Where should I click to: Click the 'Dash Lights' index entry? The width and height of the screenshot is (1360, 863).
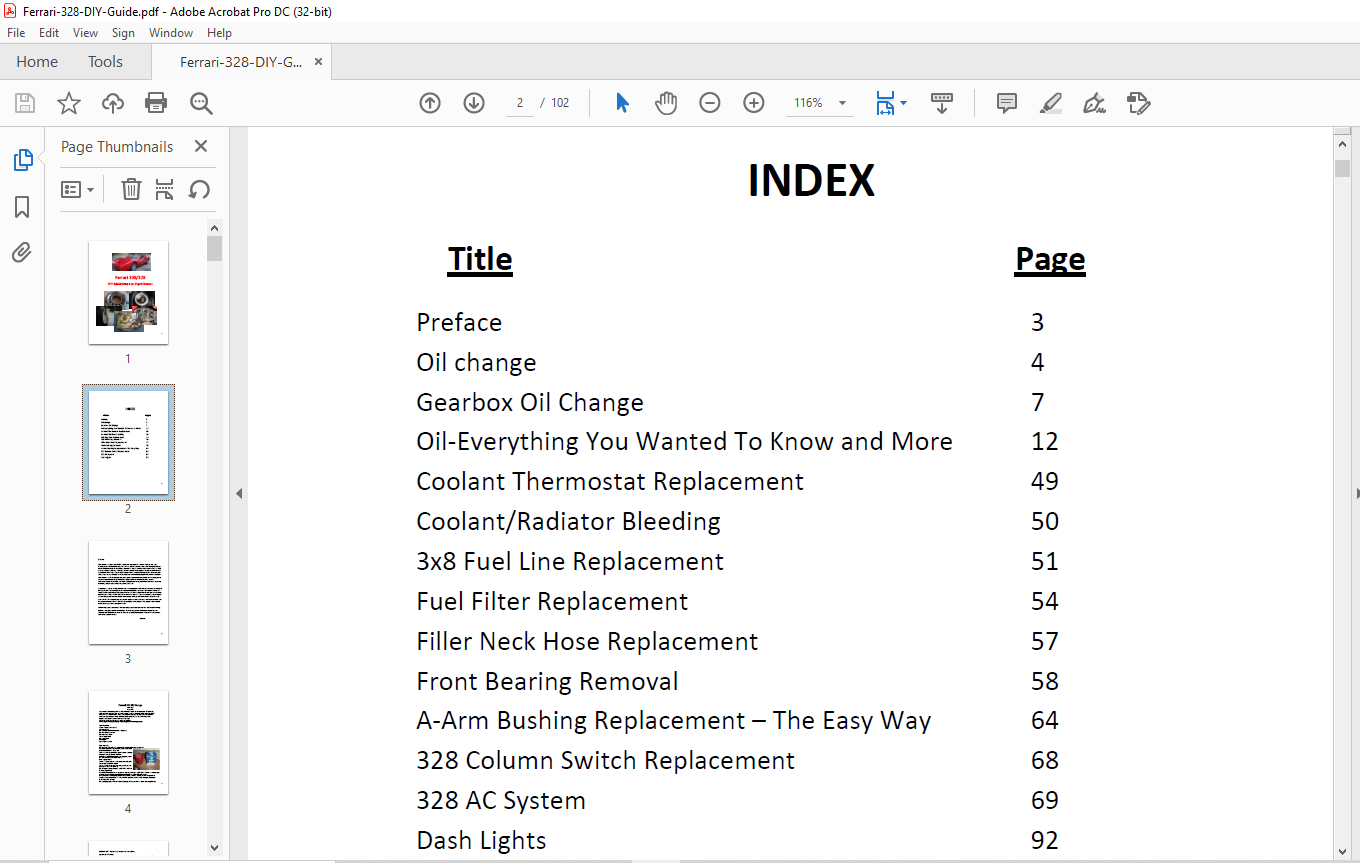[x=481, y=840]
